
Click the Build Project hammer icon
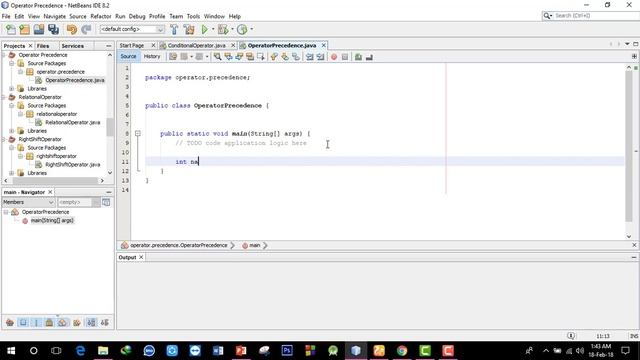click(x=174, y=29)
